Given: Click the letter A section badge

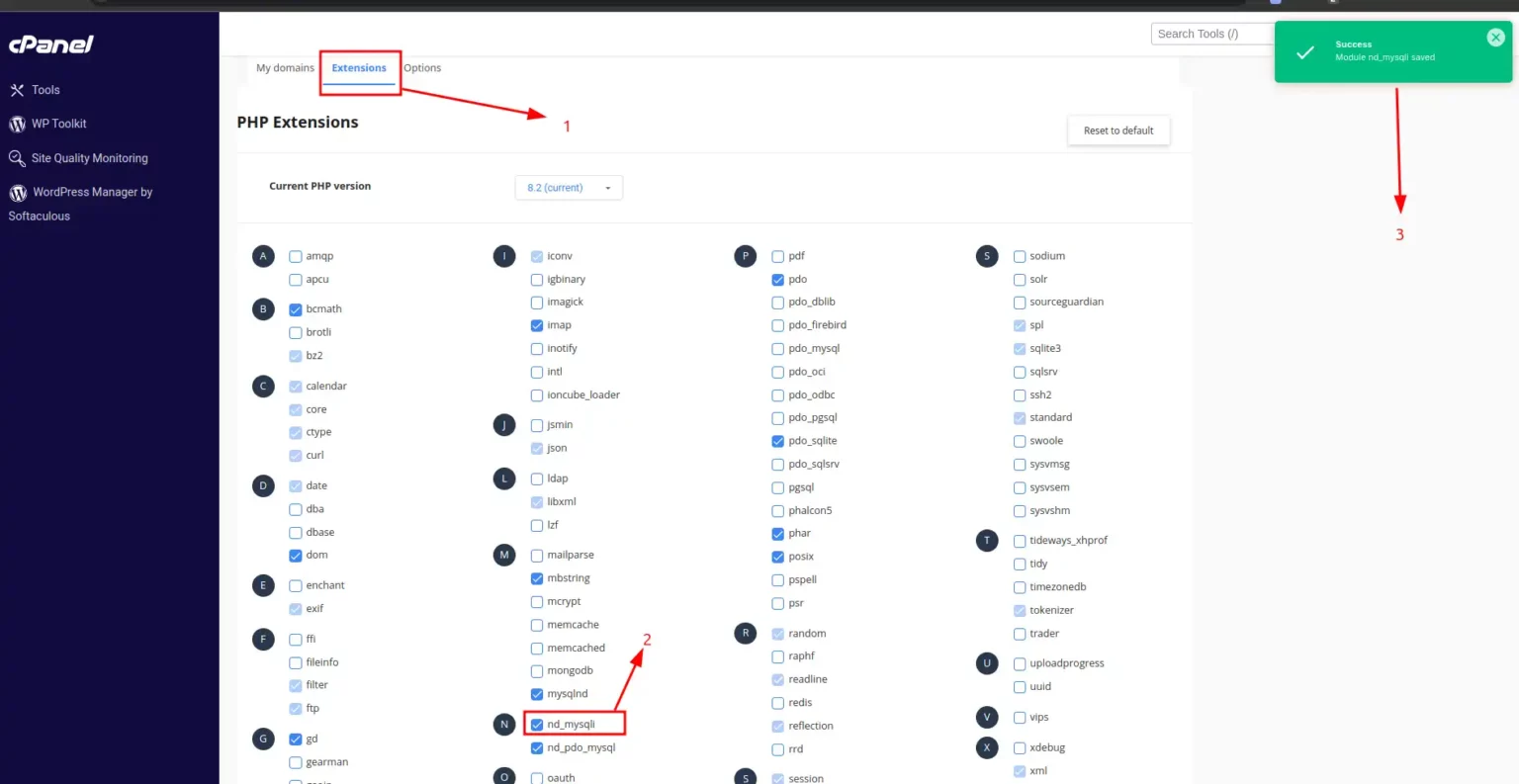Looking at the screenshot, I should tap(262, 255).
